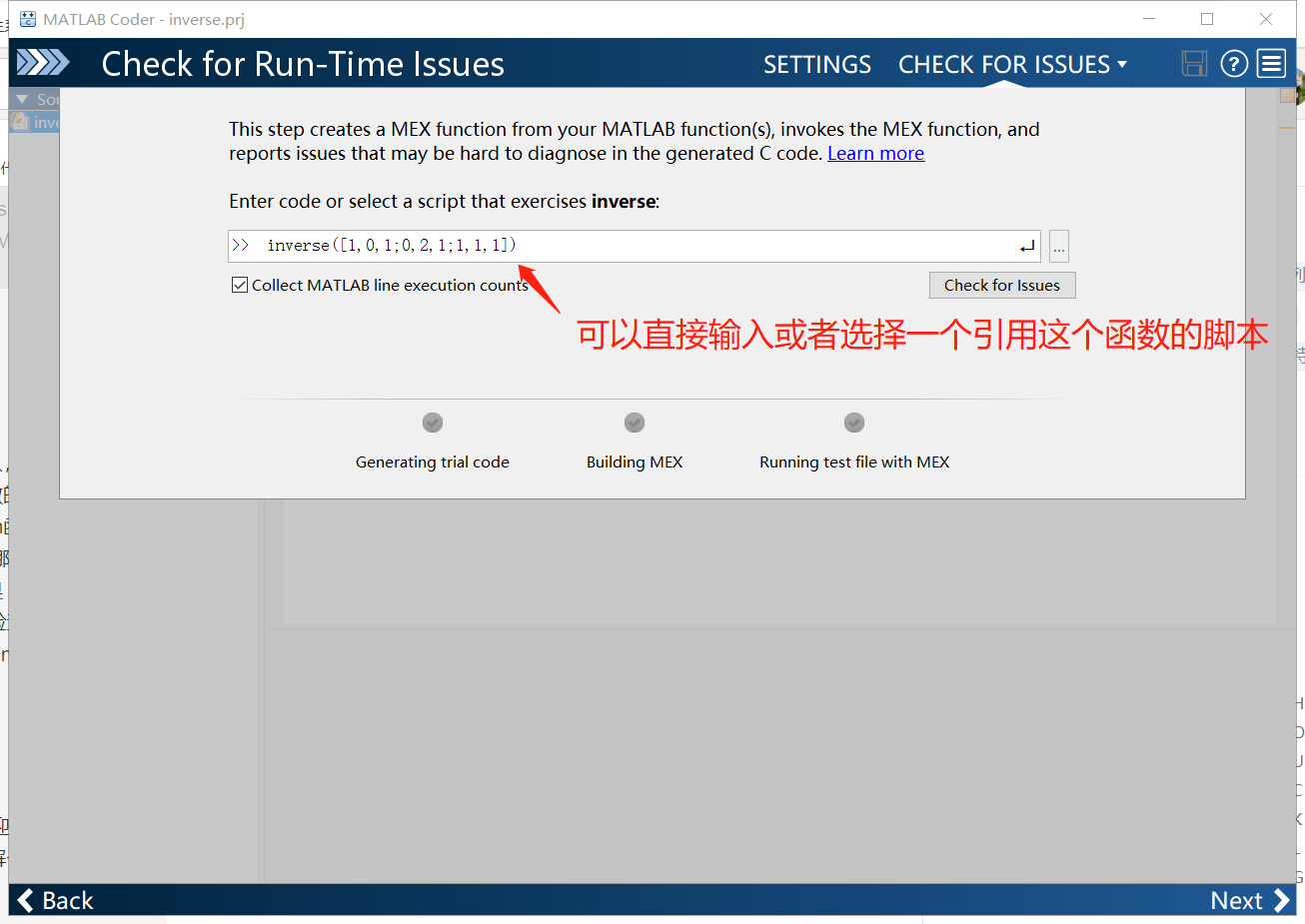Browse for a script with ellipsis button
Viewport: 1305px width, 924px height.
[x=1059, y=246]
